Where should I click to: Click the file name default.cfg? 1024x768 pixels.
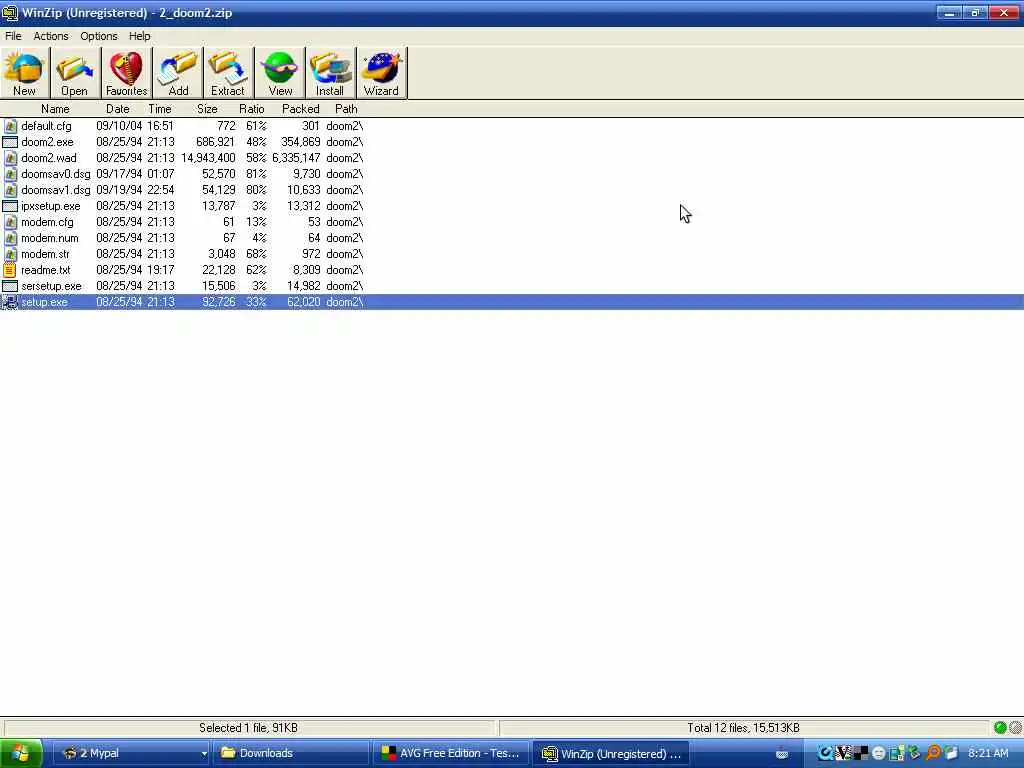[46, 126]
